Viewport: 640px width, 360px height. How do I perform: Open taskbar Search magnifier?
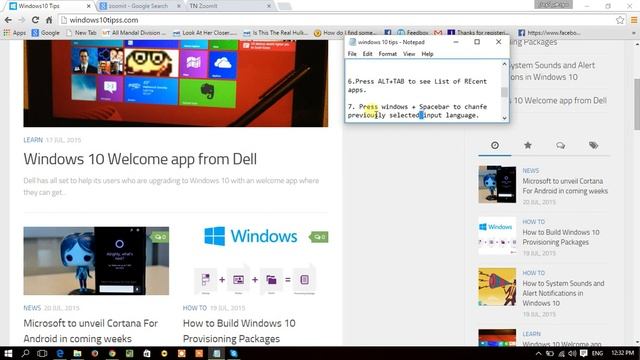[x=25, y=353]
